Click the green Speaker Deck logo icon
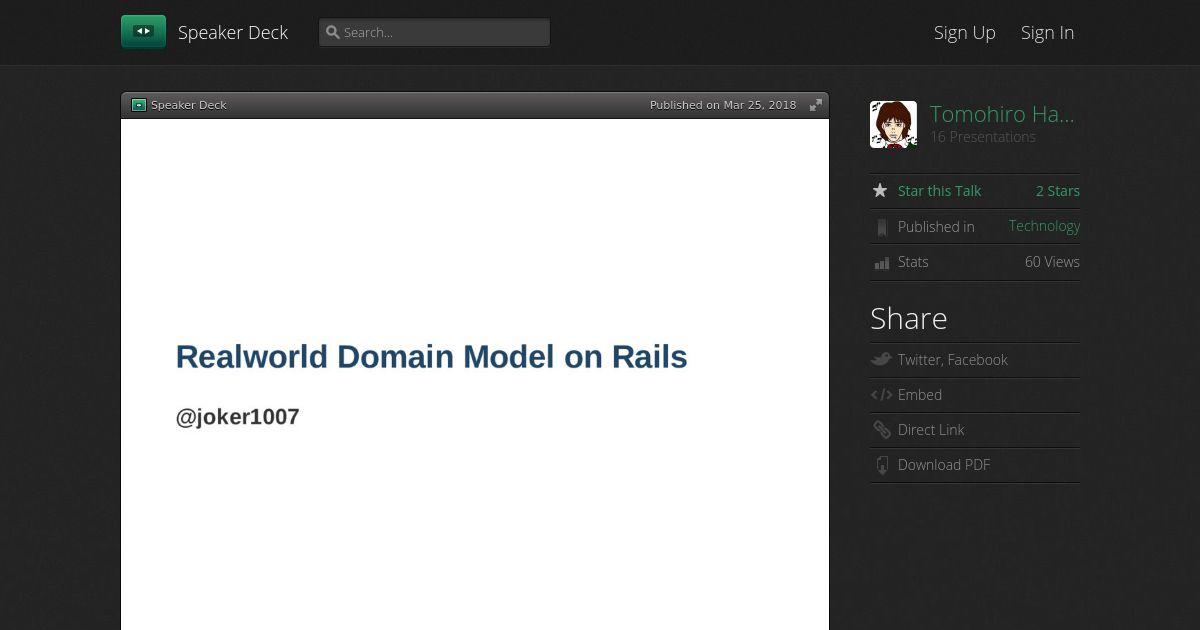1200x630 pixels. point(143,32)
